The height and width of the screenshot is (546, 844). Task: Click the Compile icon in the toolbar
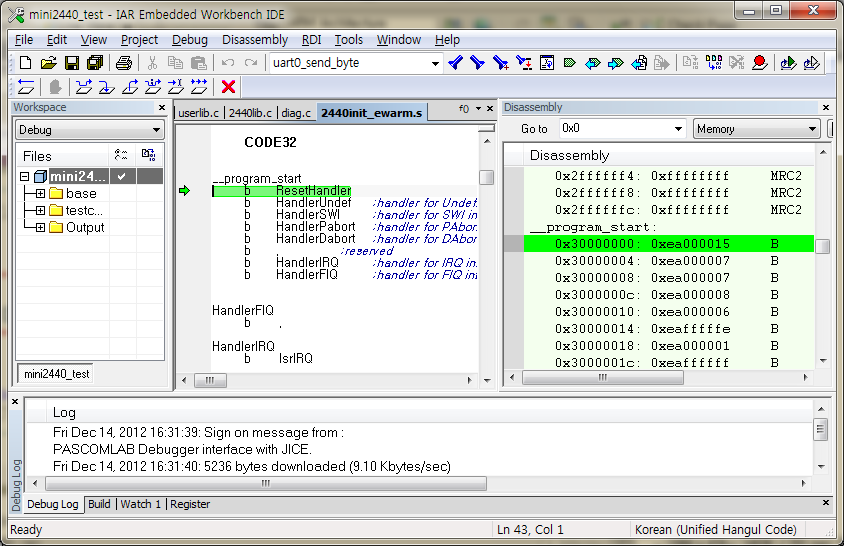point(691,63)
